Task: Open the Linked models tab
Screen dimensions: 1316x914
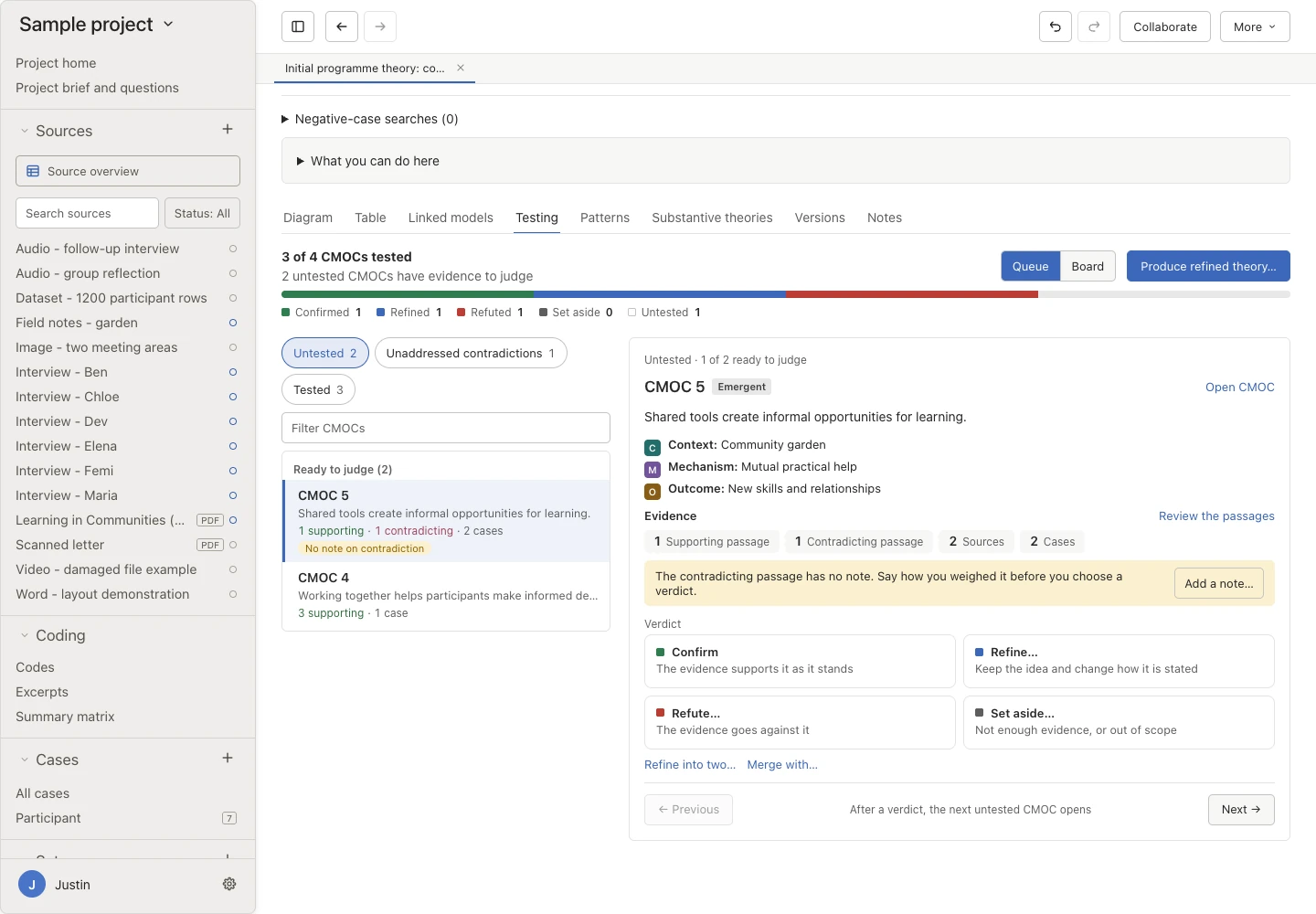Action: [451, 218]
